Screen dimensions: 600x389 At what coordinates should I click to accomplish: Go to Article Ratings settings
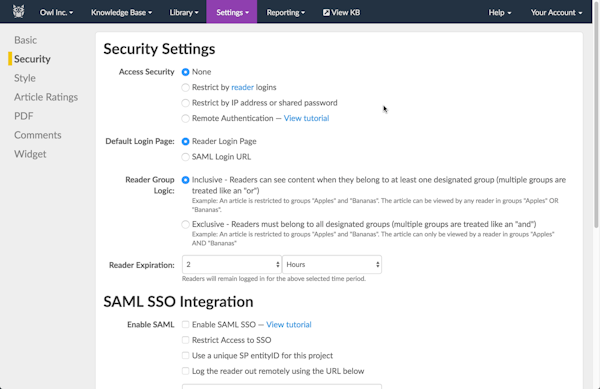[x=46, y=97]
